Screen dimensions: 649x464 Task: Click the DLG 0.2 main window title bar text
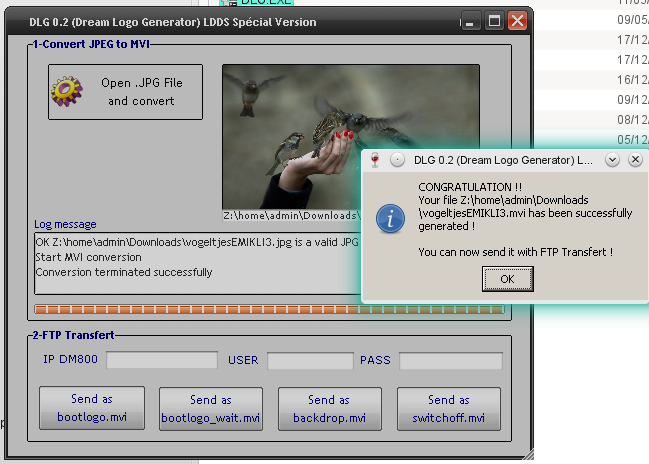coord(173,22)
